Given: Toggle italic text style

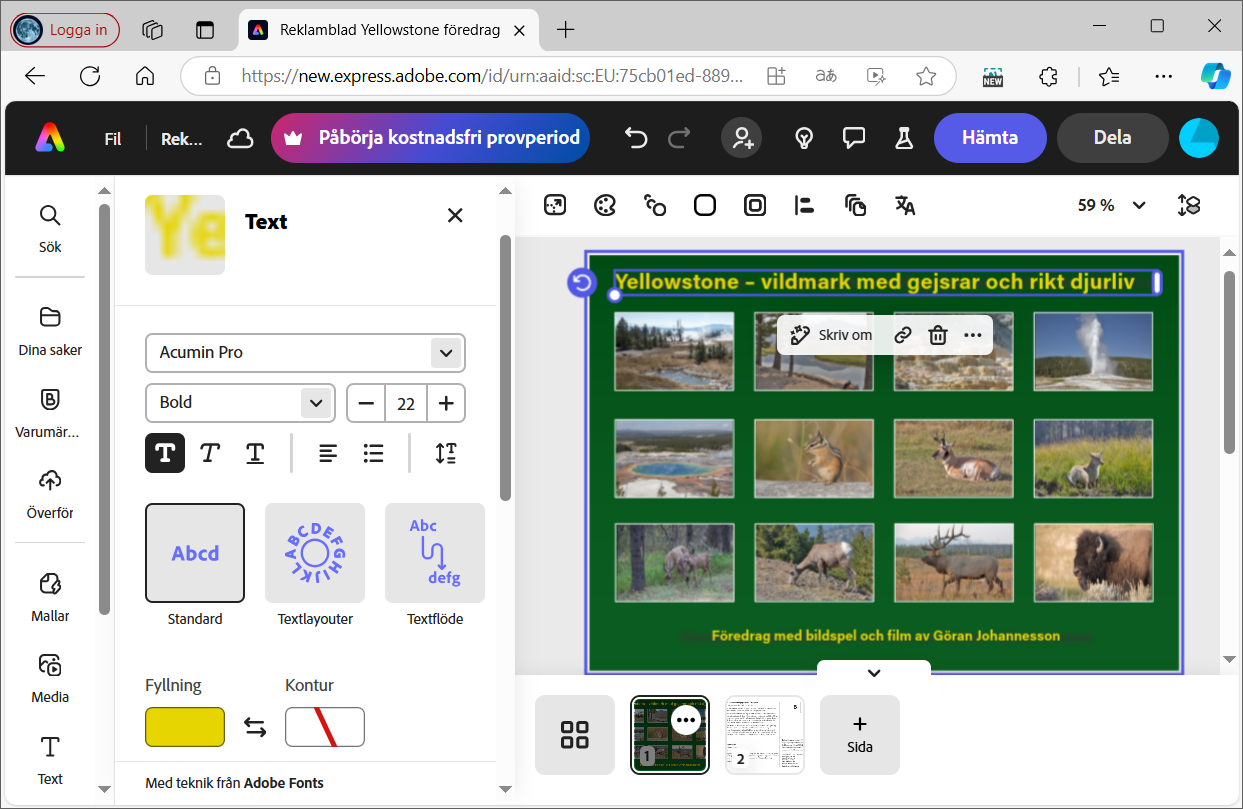Looking at the screenshot, I should 209,453.
